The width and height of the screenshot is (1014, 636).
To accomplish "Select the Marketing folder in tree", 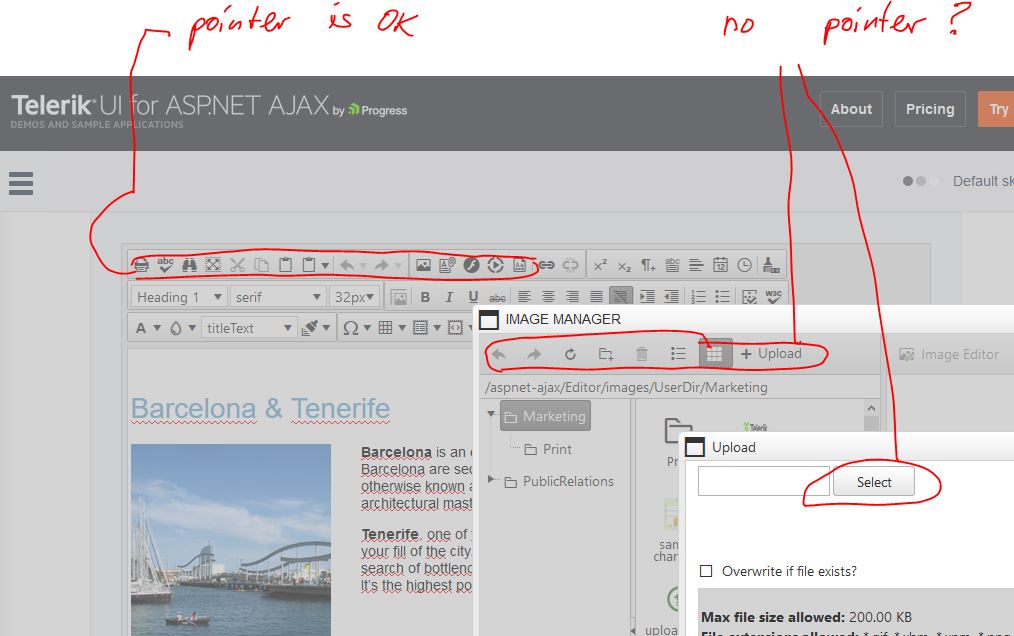I will pyautogui.click(x=545, y=416).
